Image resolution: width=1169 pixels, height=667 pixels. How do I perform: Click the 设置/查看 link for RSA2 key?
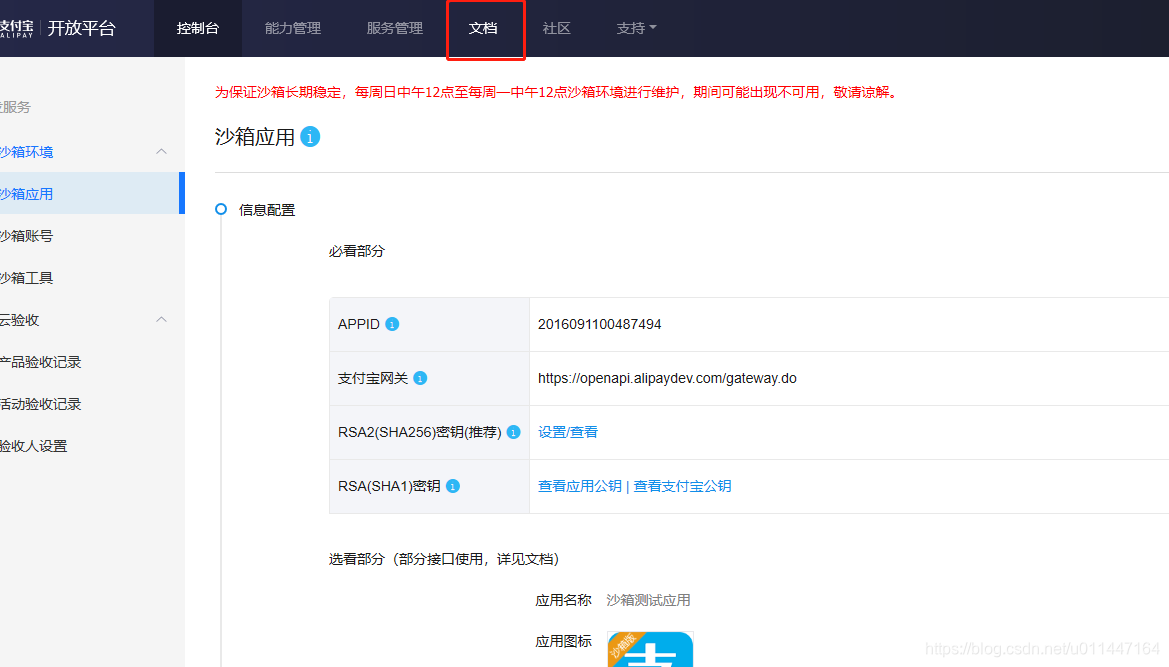[568, 432]
